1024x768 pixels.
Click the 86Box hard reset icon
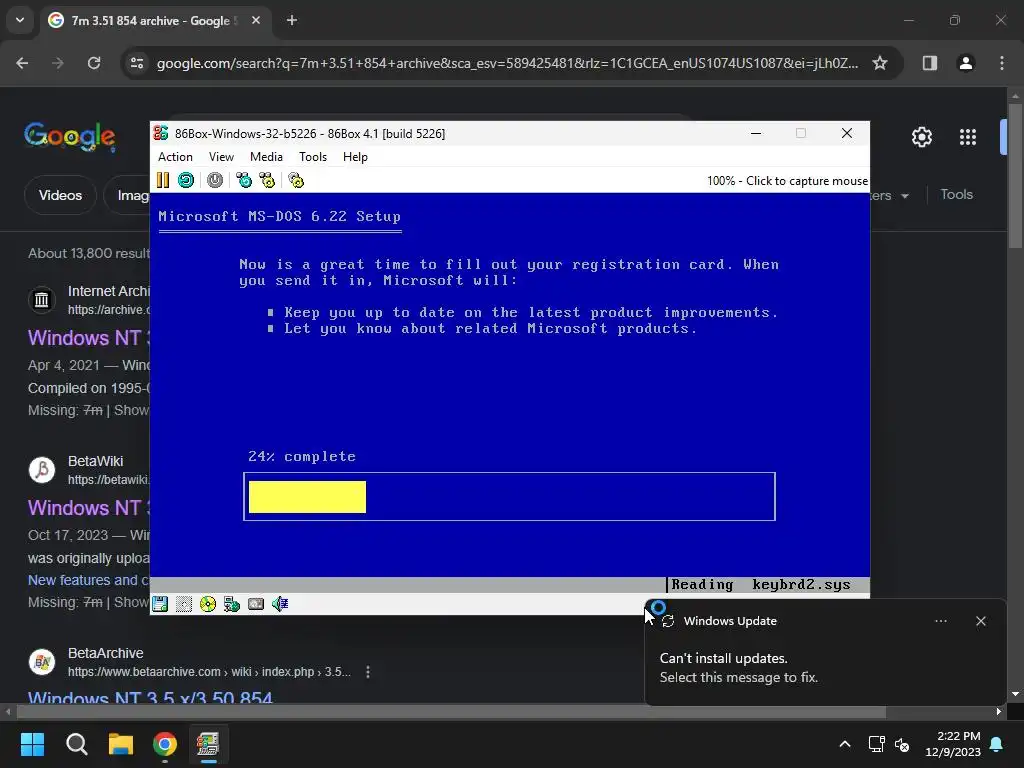tap(186, 180)
